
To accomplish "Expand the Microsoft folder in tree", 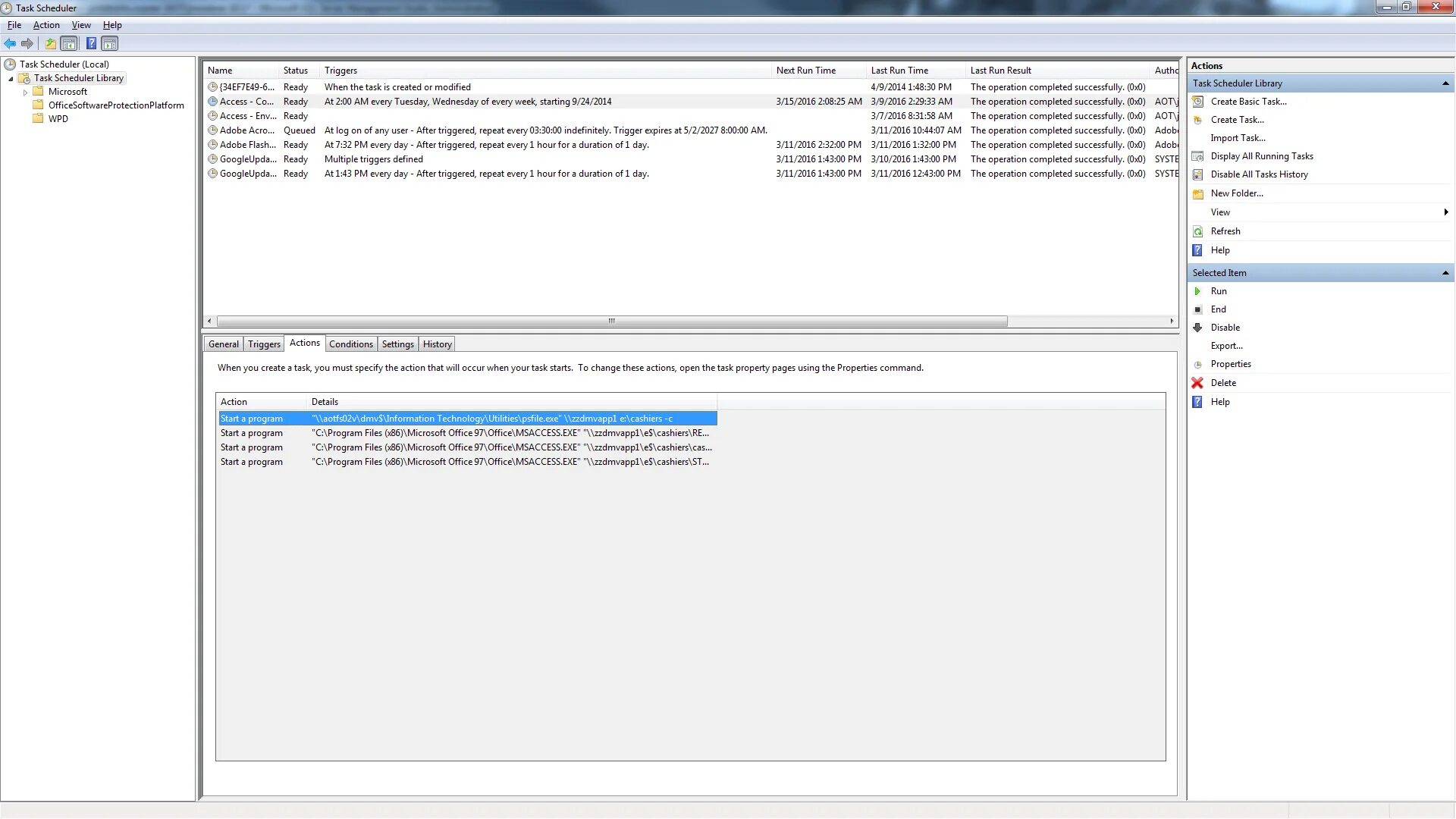I will 25,93.
